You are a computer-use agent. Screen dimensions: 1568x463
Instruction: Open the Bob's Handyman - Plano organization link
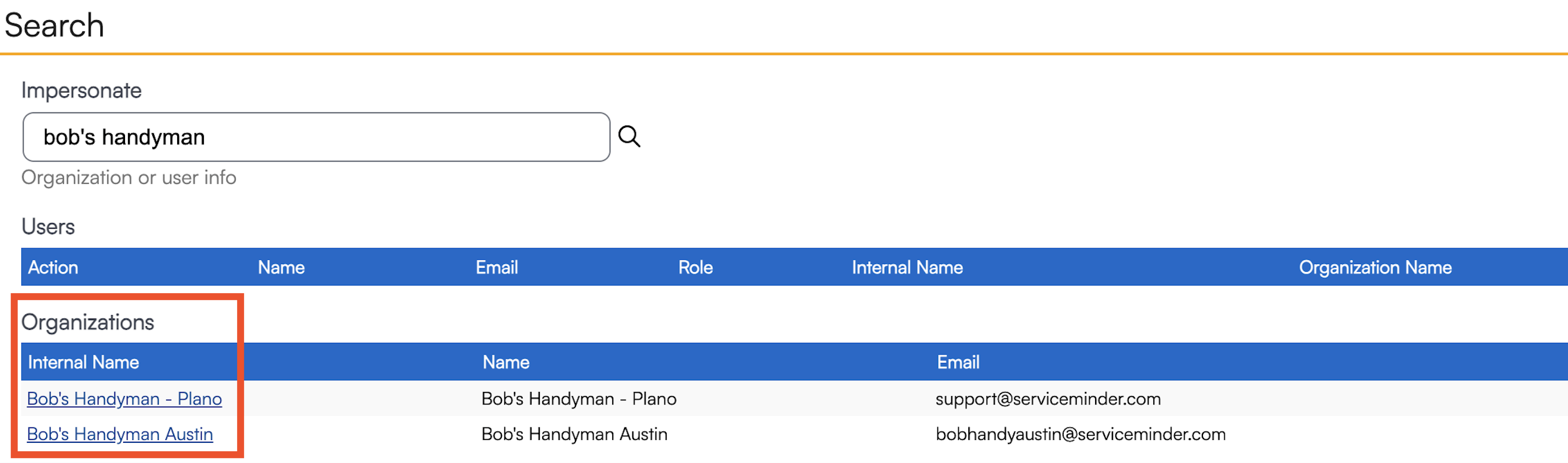point(124,398)
